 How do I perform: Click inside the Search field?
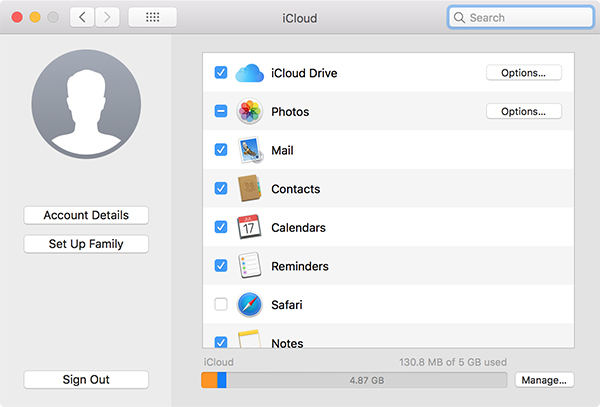click(520, 18)
